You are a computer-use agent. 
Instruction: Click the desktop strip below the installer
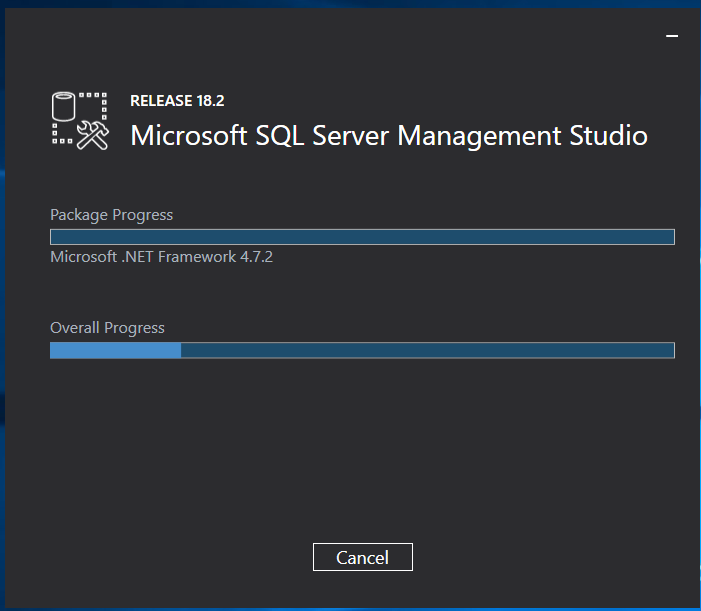[x=350, y=606]
